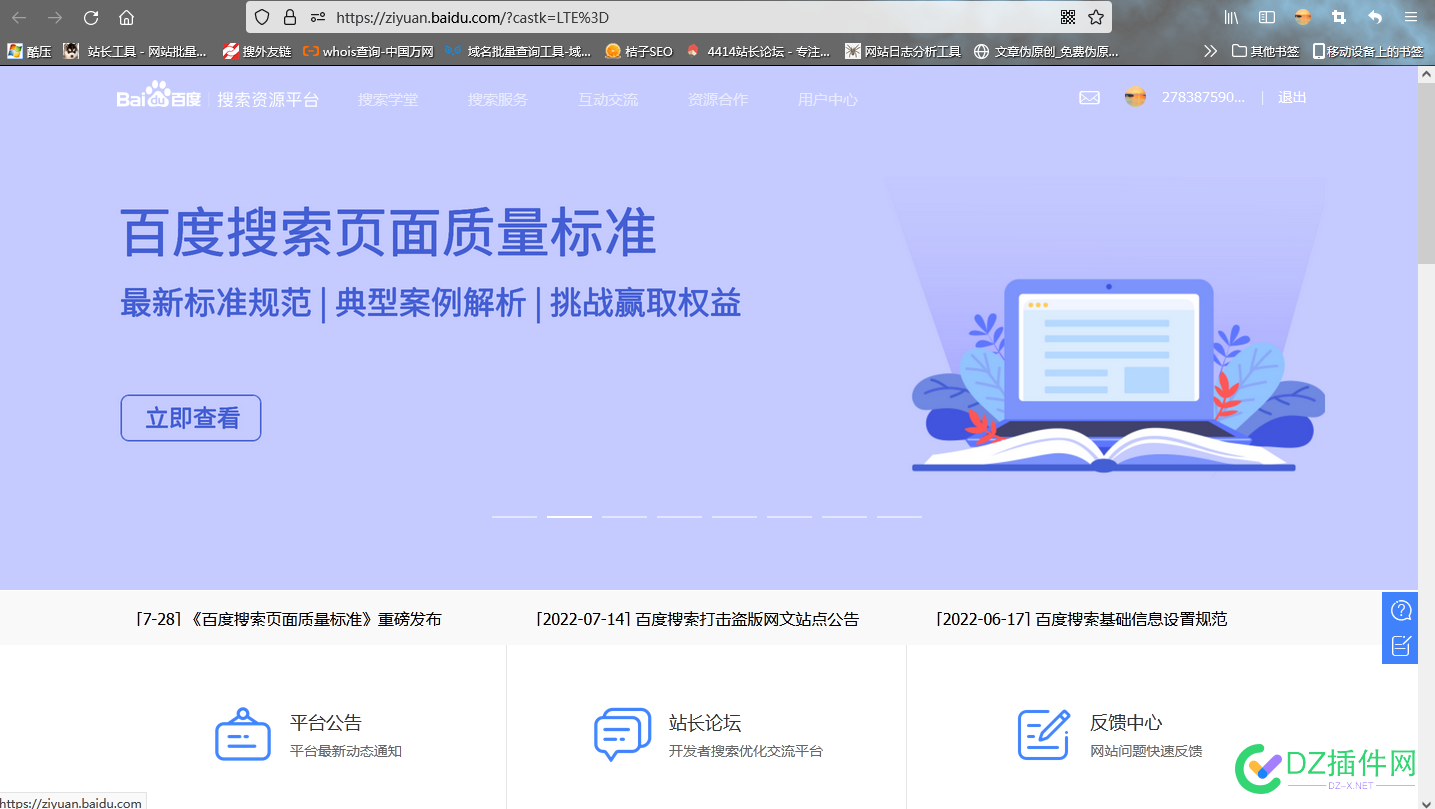Select the third carousel indicator

click(624, 516)
